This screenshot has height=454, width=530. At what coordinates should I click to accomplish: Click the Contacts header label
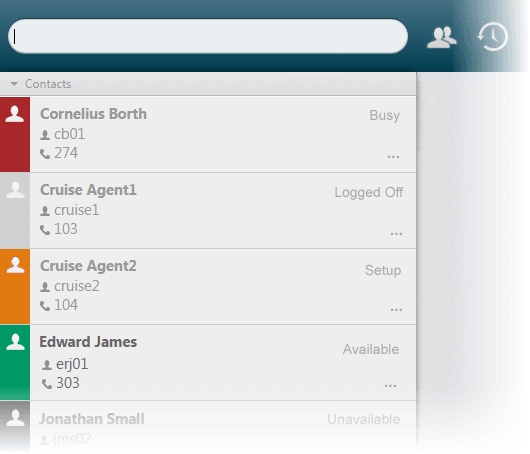click(48, 84)
